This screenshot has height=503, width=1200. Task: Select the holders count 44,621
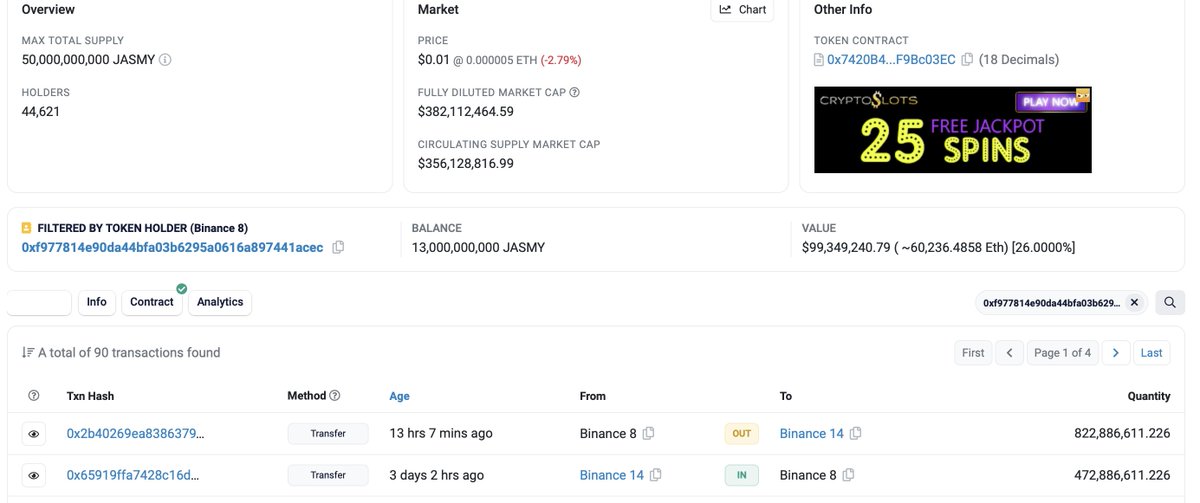tap(41, 112)
